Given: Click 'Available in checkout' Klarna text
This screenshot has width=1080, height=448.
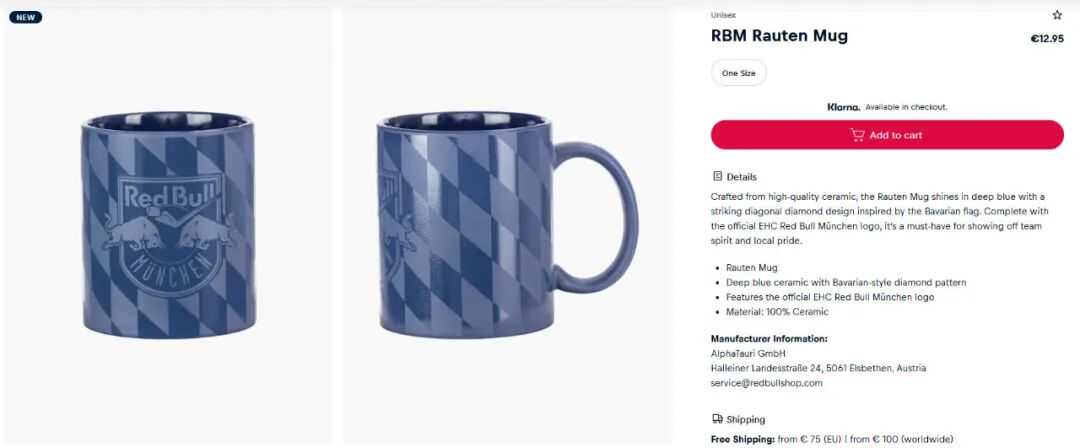Looking at the screenshot, I should point(906,108).
